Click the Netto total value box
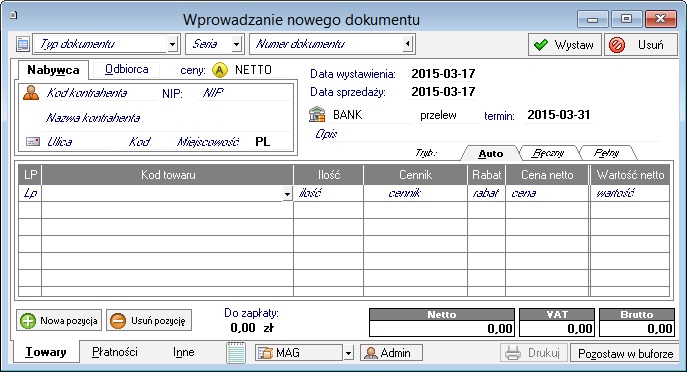Viewport: 687px width, 372px height. 442,328
